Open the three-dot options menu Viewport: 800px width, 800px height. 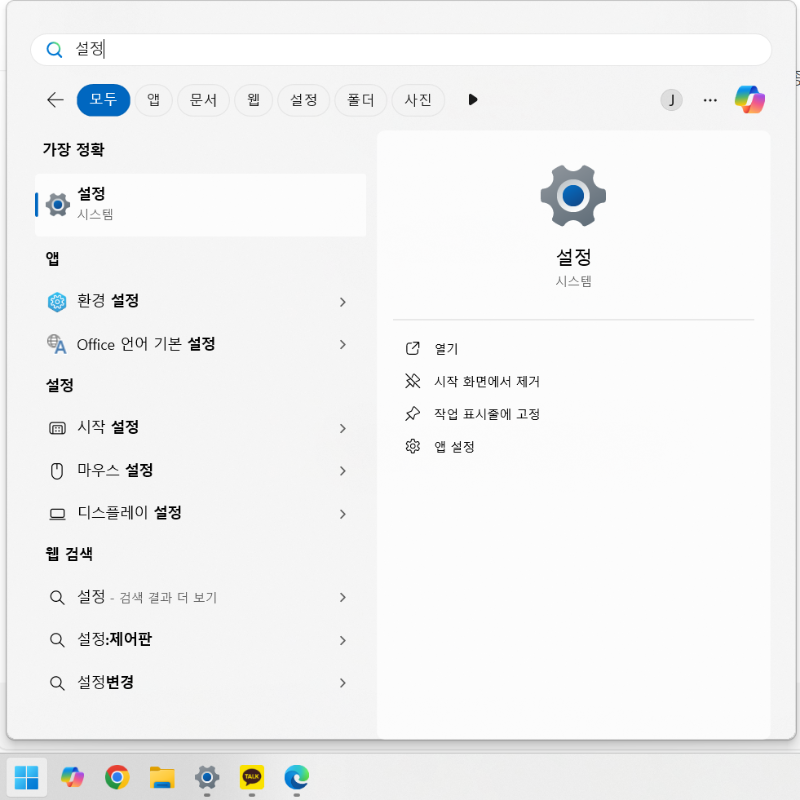(710, 100)
